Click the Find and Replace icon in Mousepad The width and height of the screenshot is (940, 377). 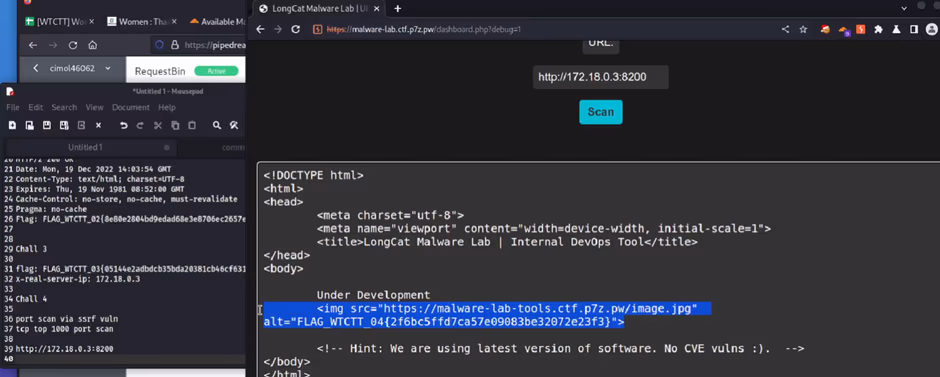tap(234, 125)
